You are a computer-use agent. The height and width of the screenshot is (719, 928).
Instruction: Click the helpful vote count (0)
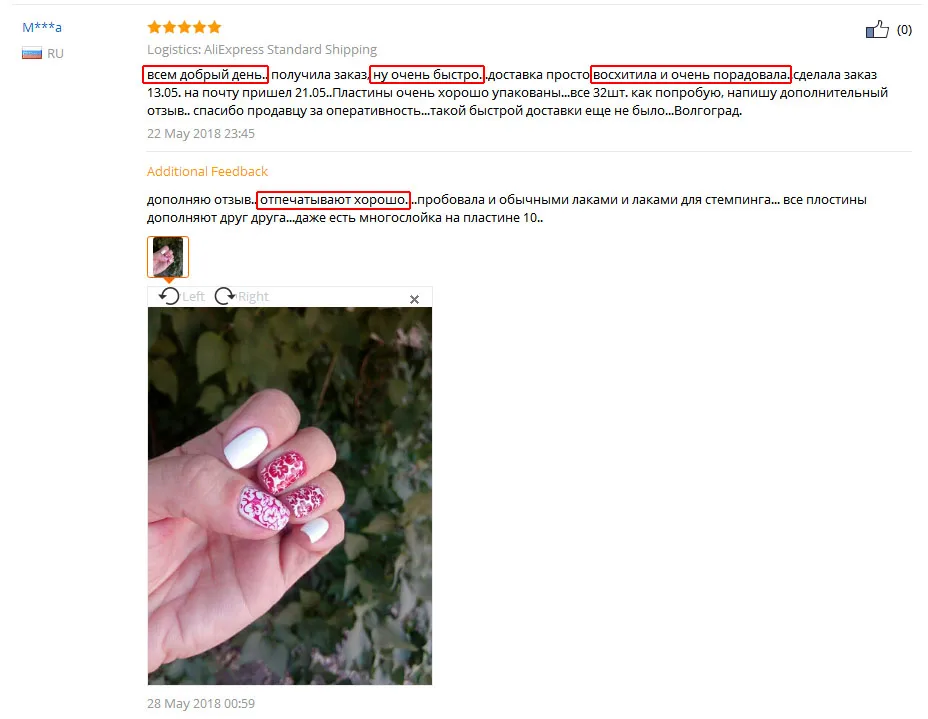point(904,30)
